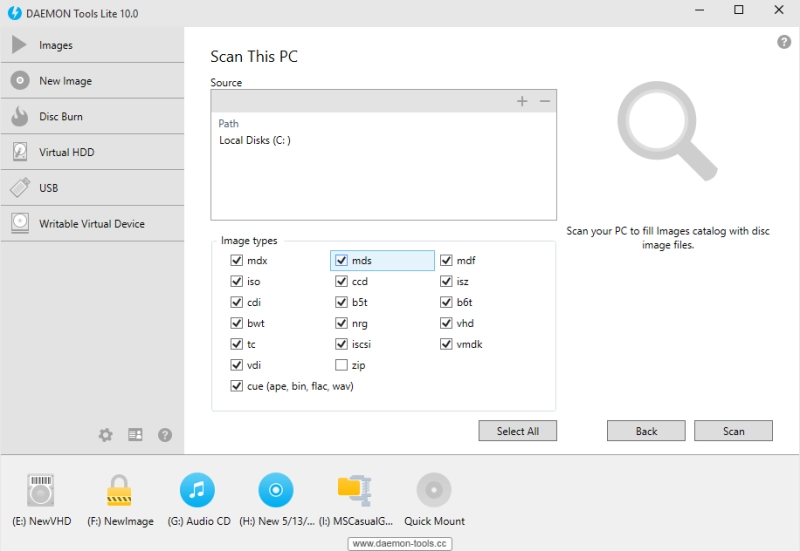The height and width of the screenshot is (551, 800).
Task: Open the sidebar help question icon
Action: tap(165, 435)
